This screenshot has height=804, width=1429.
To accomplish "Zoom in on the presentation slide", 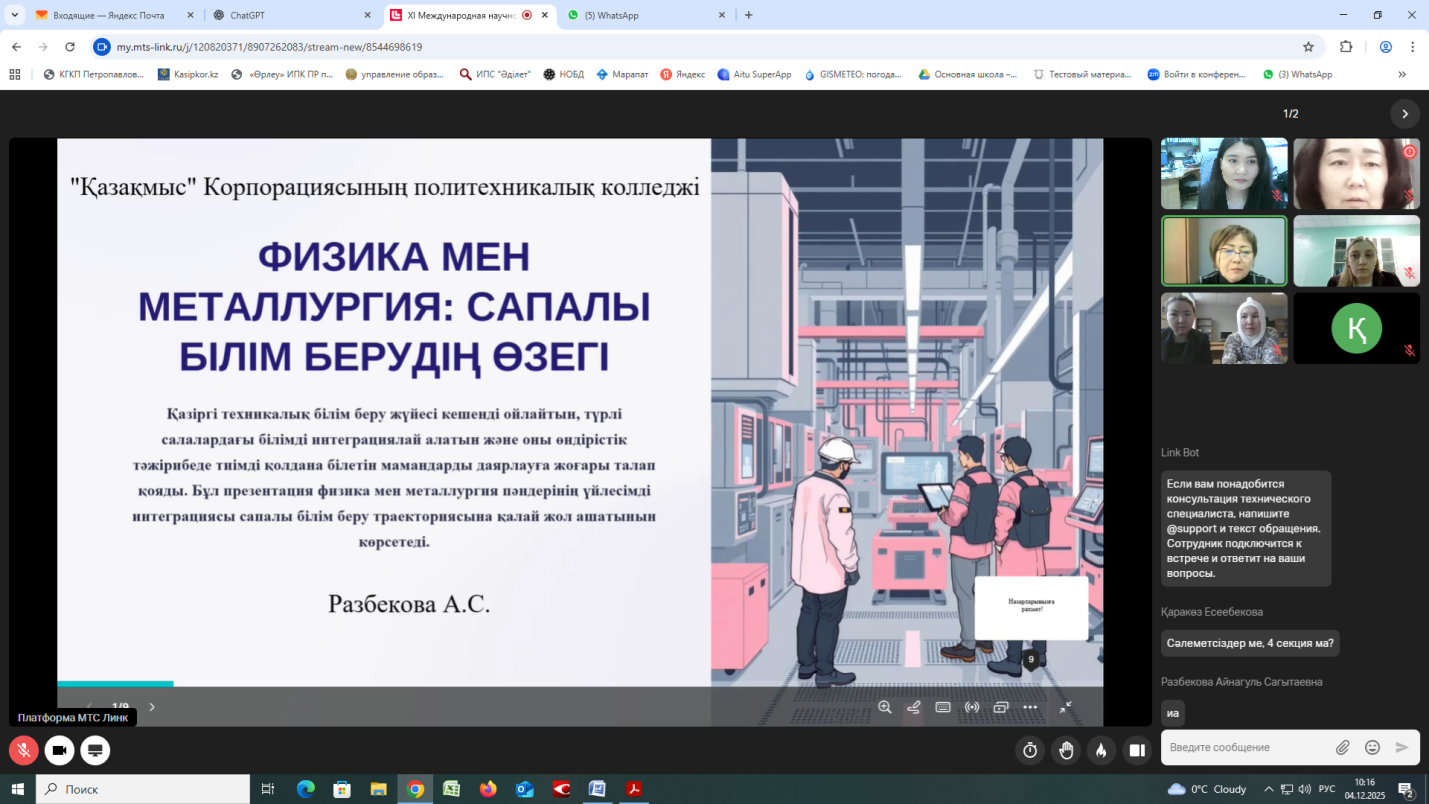I will coord(885,707).
